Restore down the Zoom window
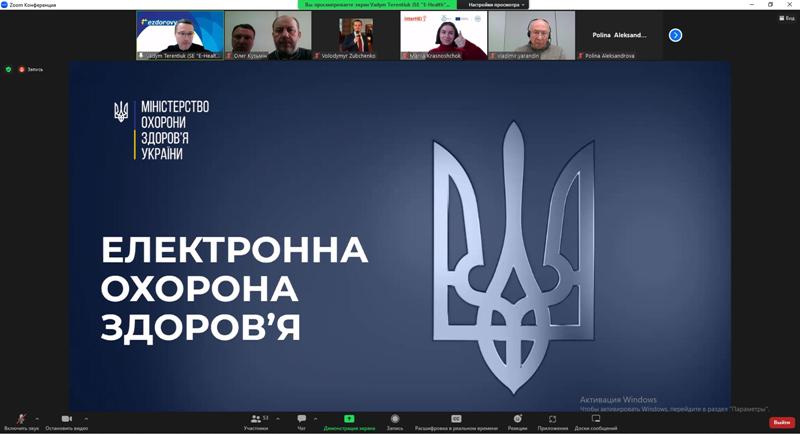Screen dimensions: 800x434 [770, 5]
